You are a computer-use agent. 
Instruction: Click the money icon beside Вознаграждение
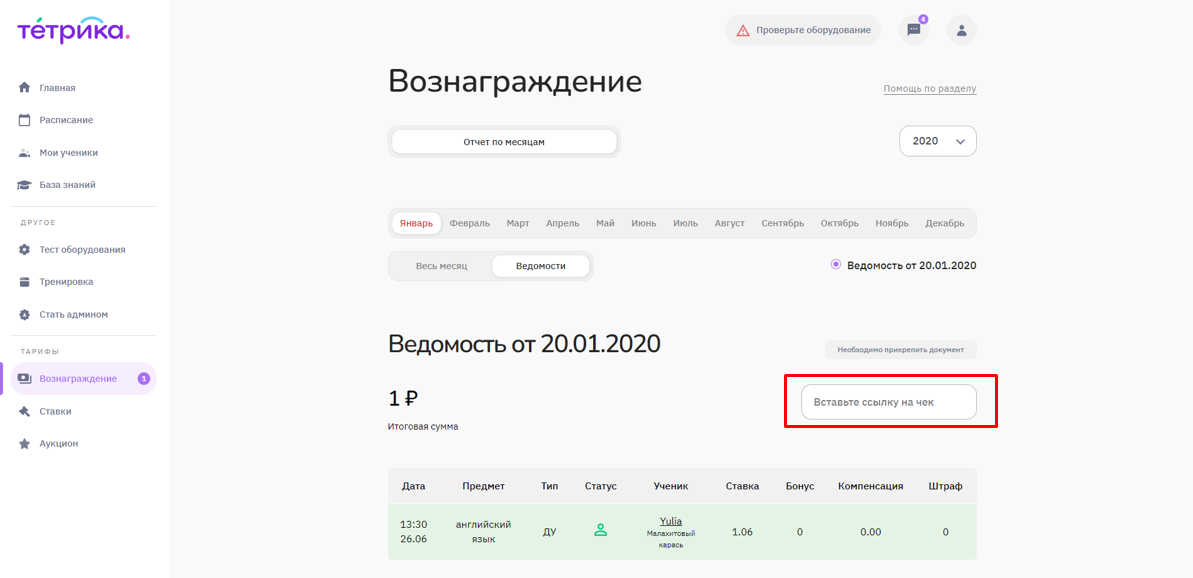[24, 378]
